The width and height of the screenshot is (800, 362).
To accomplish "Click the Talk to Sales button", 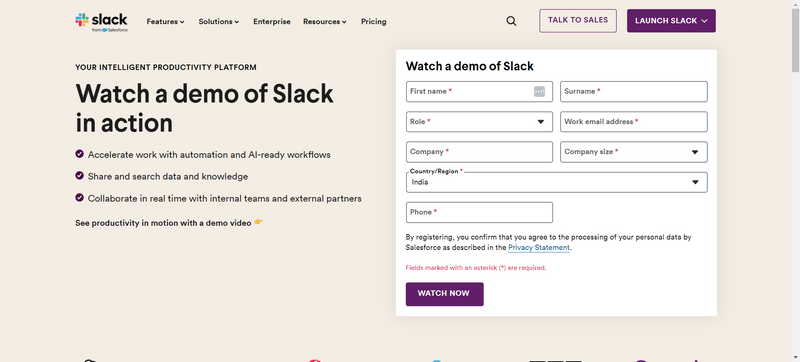I will click(x=578, y=20).
